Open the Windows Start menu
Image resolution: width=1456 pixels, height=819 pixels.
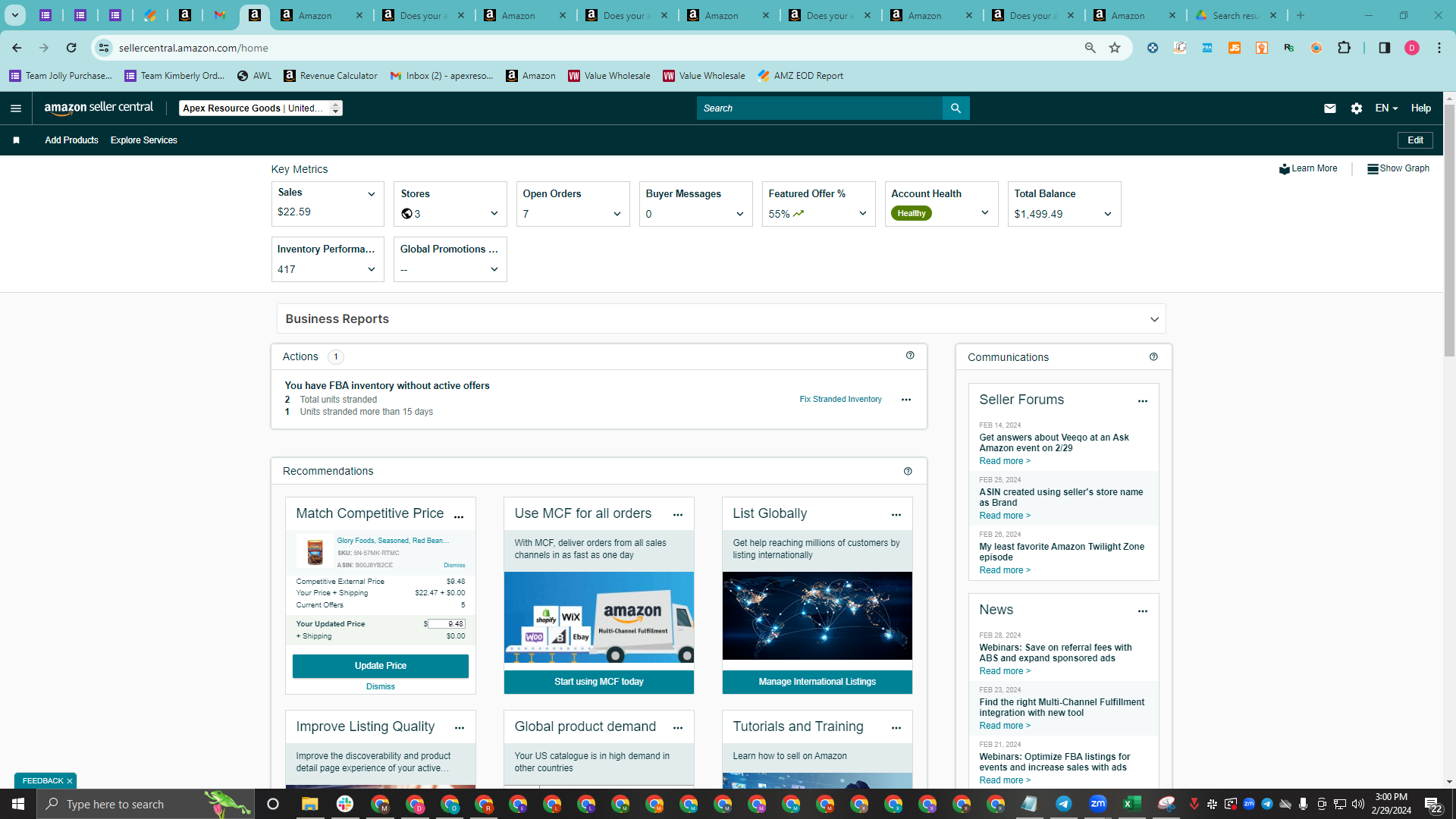tap(18, 804)
